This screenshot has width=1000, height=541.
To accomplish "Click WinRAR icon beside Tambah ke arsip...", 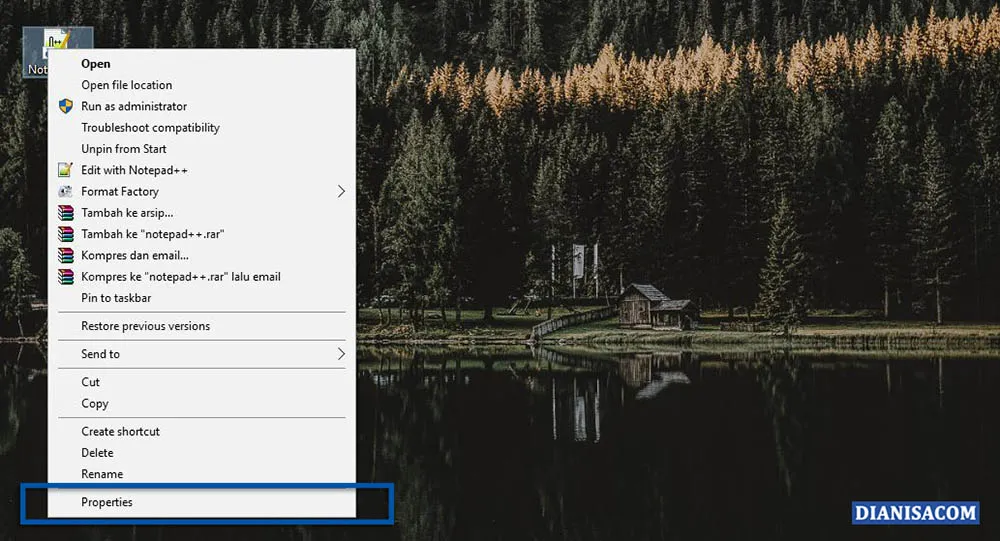I will 65,212.
